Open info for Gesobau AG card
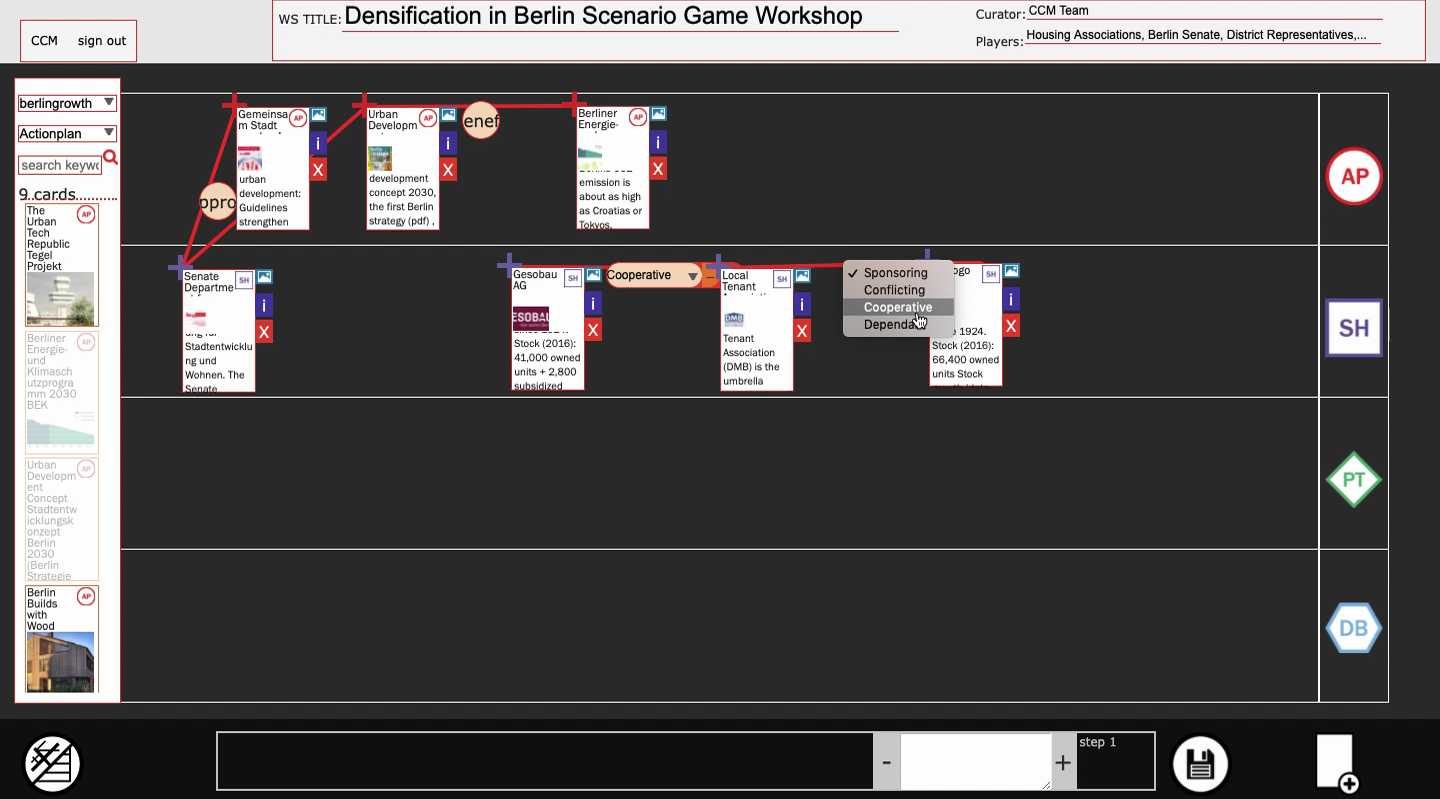This screenshot has height=799, width=1440. click(593, 303)
